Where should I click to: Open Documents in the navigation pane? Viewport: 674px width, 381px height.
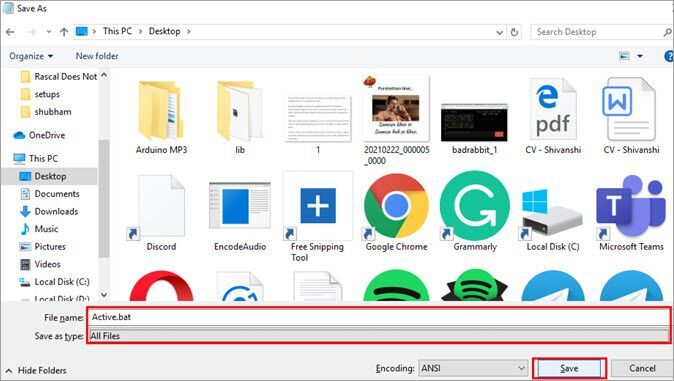click(x=50, y=194)
